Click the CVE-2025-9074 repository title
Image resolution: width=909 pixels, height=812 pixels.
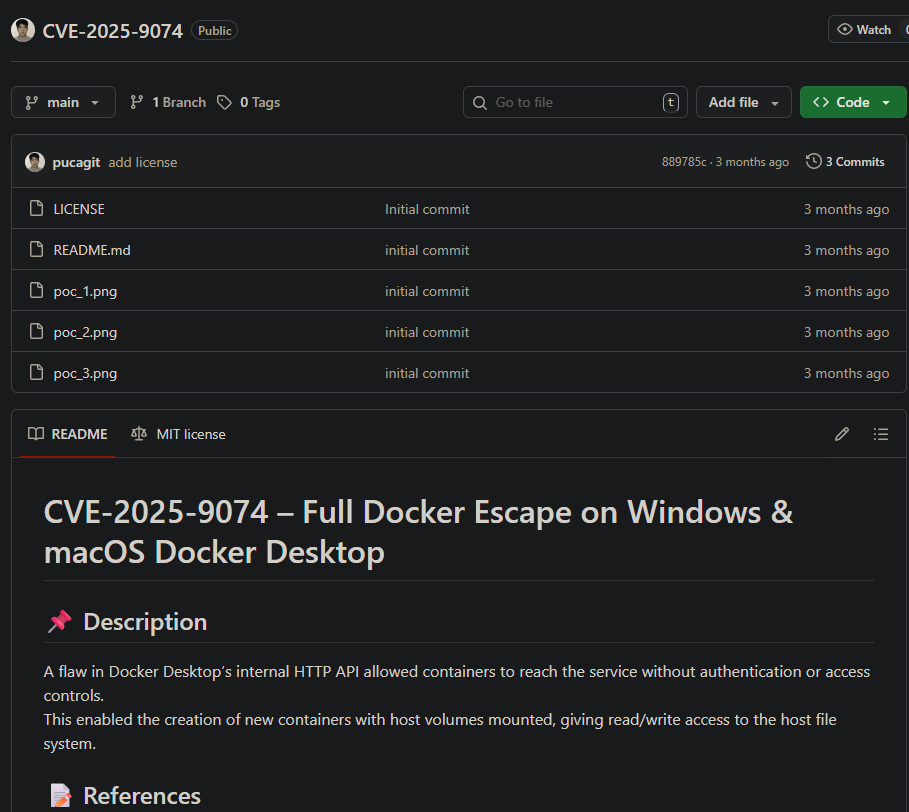[112, 31]
